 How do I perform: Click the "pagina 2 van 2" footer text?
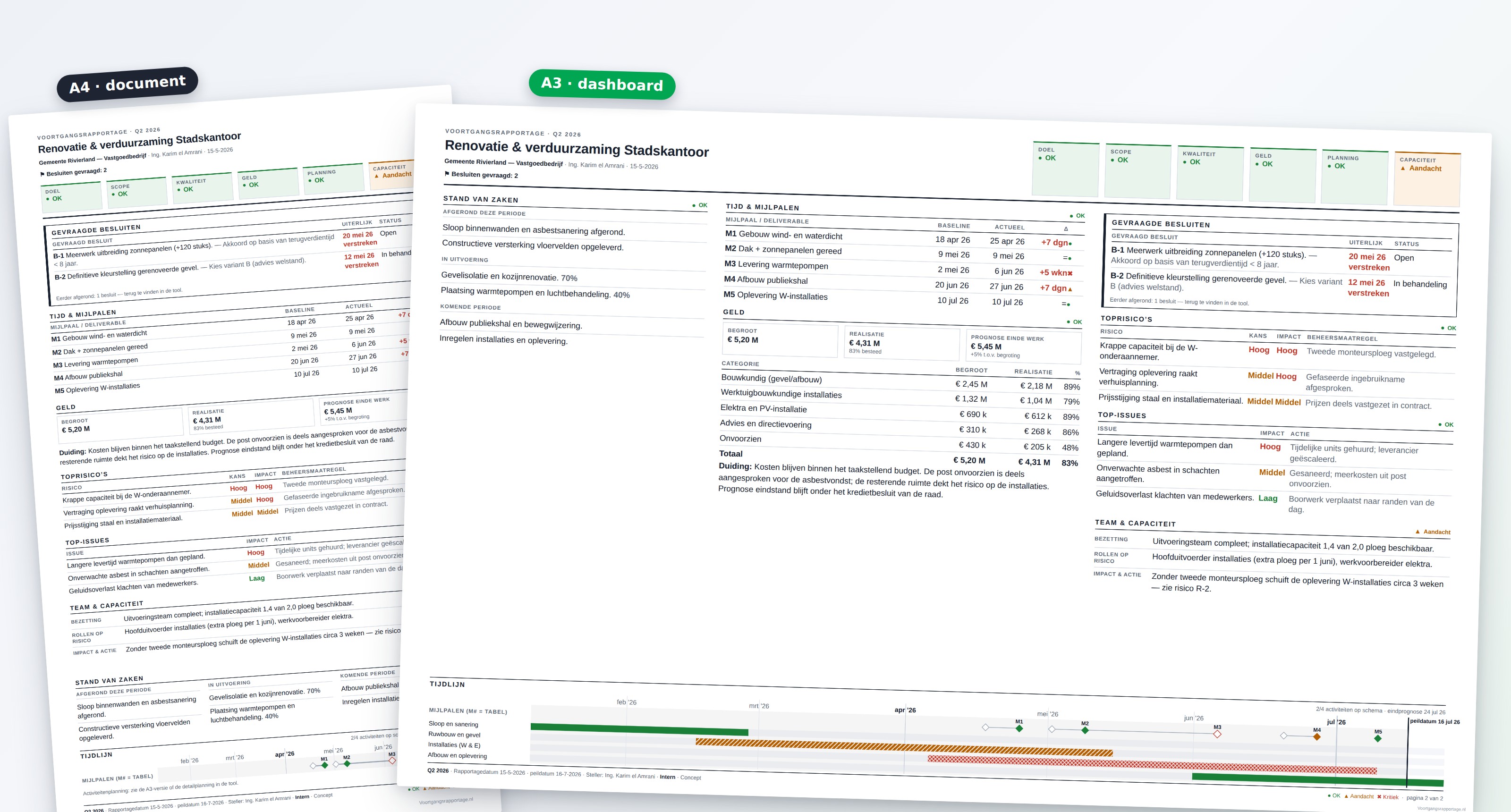(1424, 798)
